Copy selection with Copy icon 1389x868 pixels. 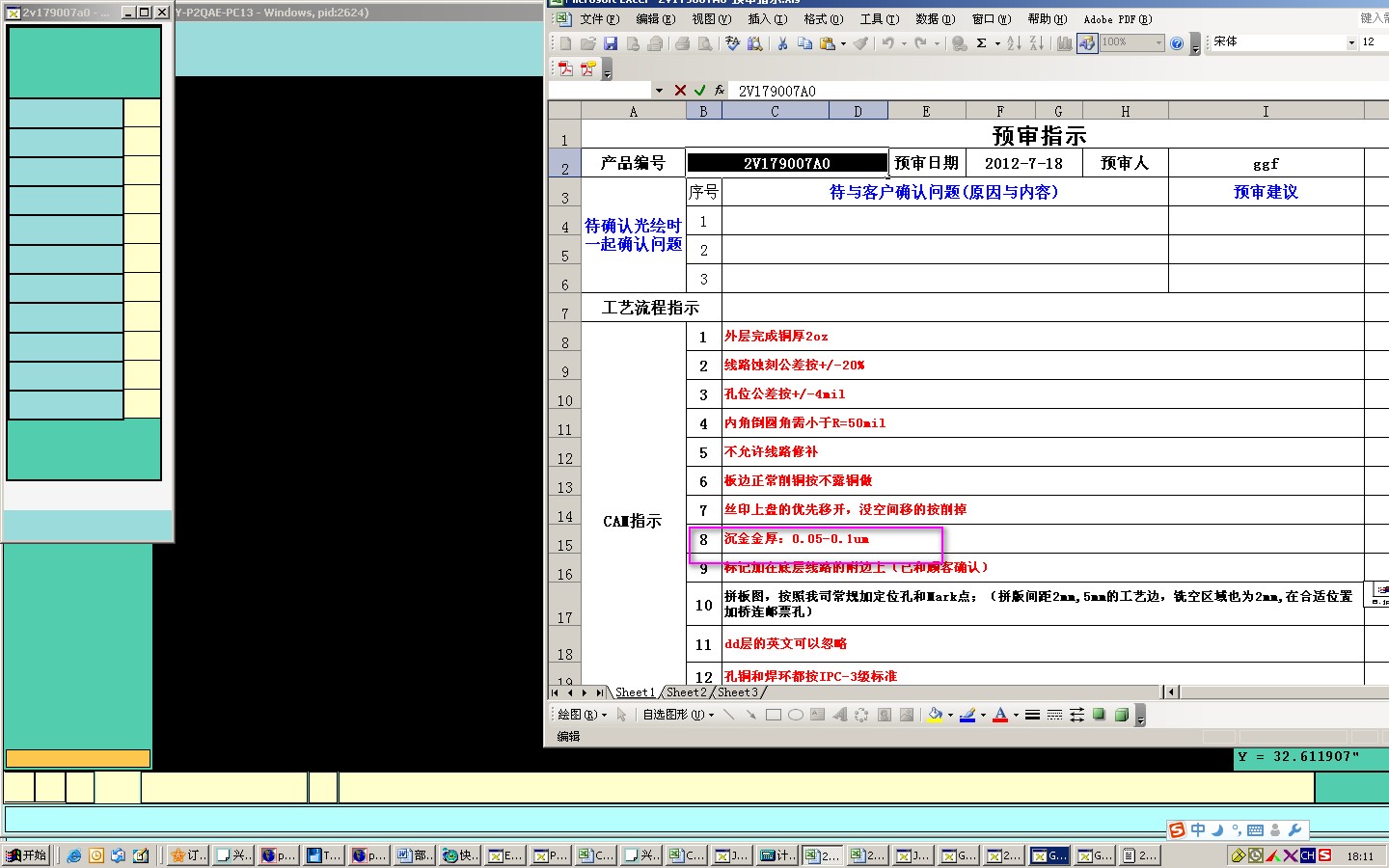click(805, 43)
